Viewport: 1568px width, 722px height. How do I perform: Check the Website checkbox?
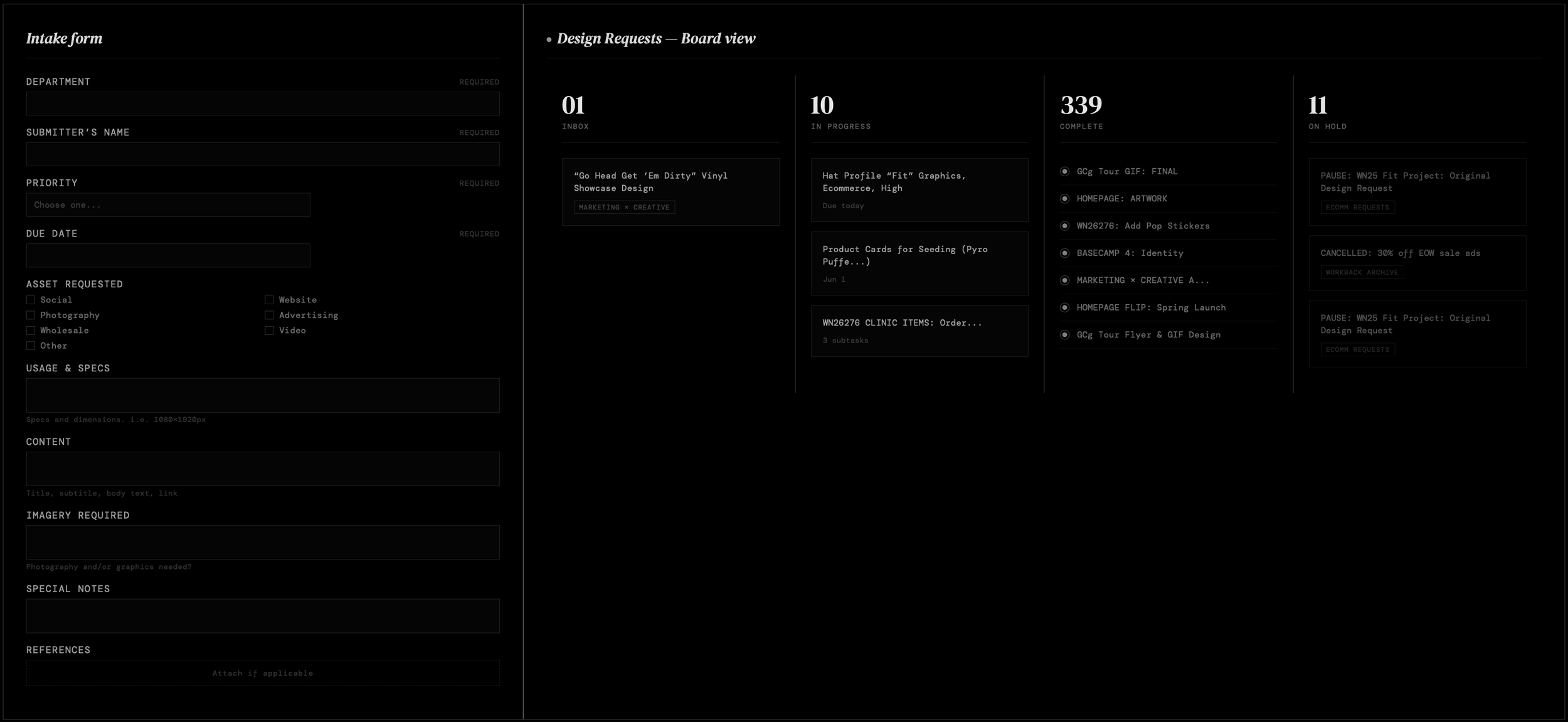[x=269, y=300]
